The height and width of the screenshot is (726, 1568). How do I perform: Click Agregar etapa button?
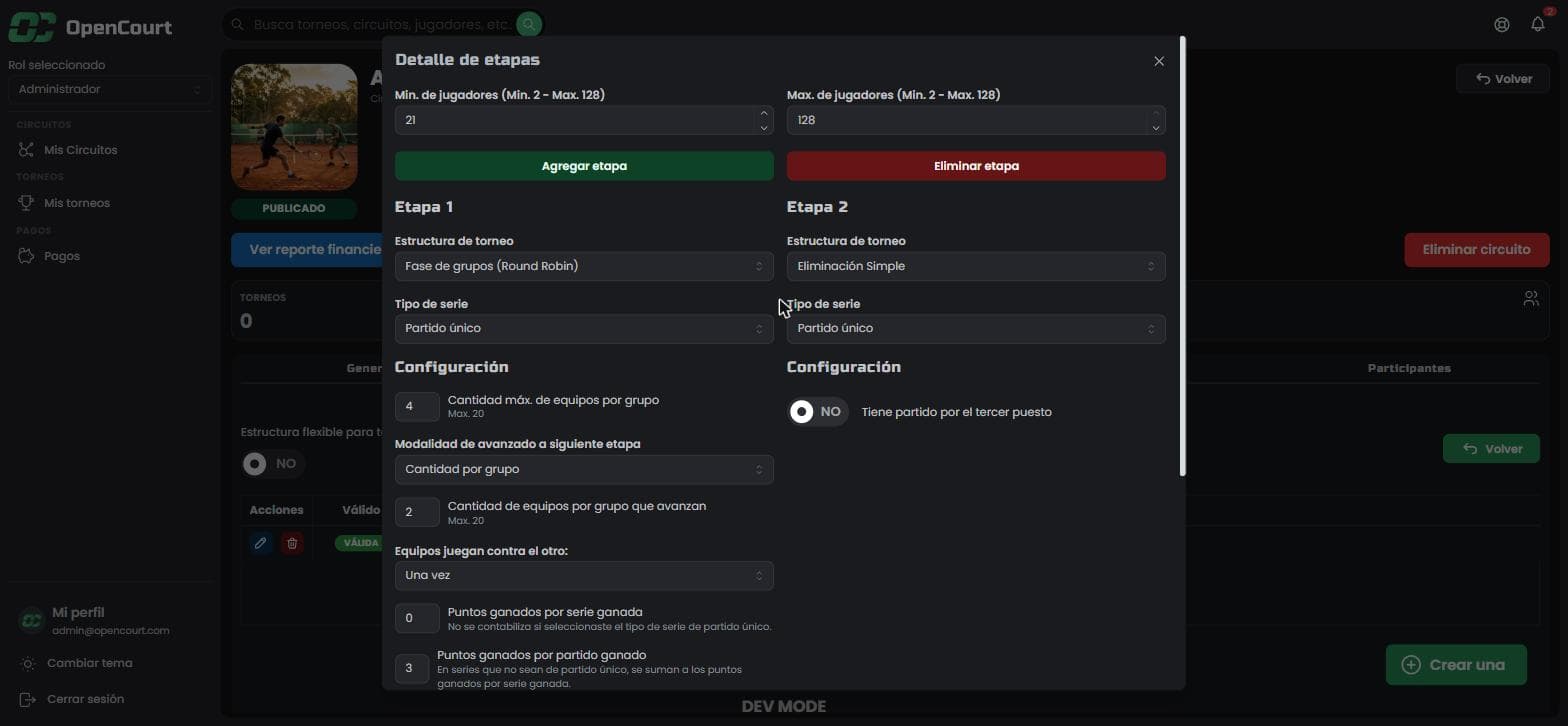tap(584, 166)
